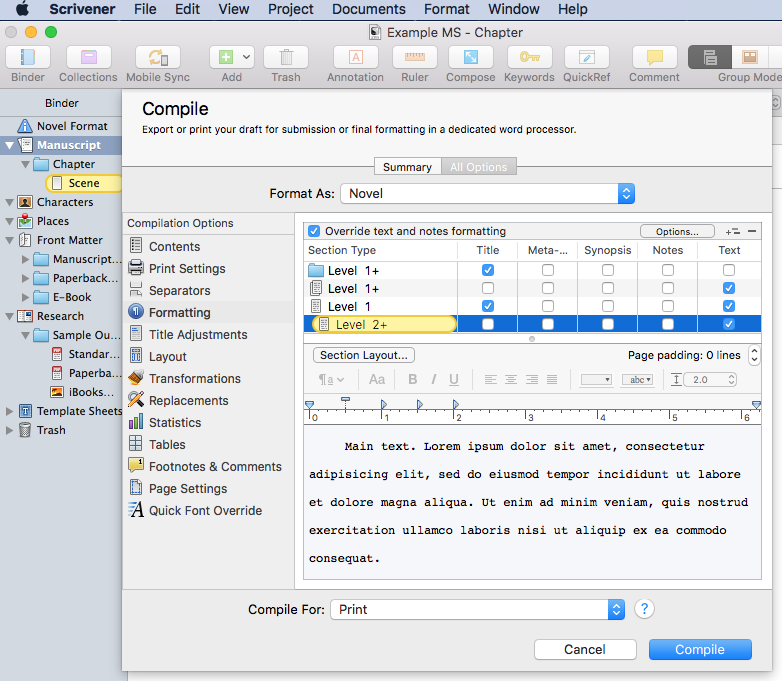Open the Keywords panel icon
The height and width of the screenshot is (681, 782).
click(529, 57)
